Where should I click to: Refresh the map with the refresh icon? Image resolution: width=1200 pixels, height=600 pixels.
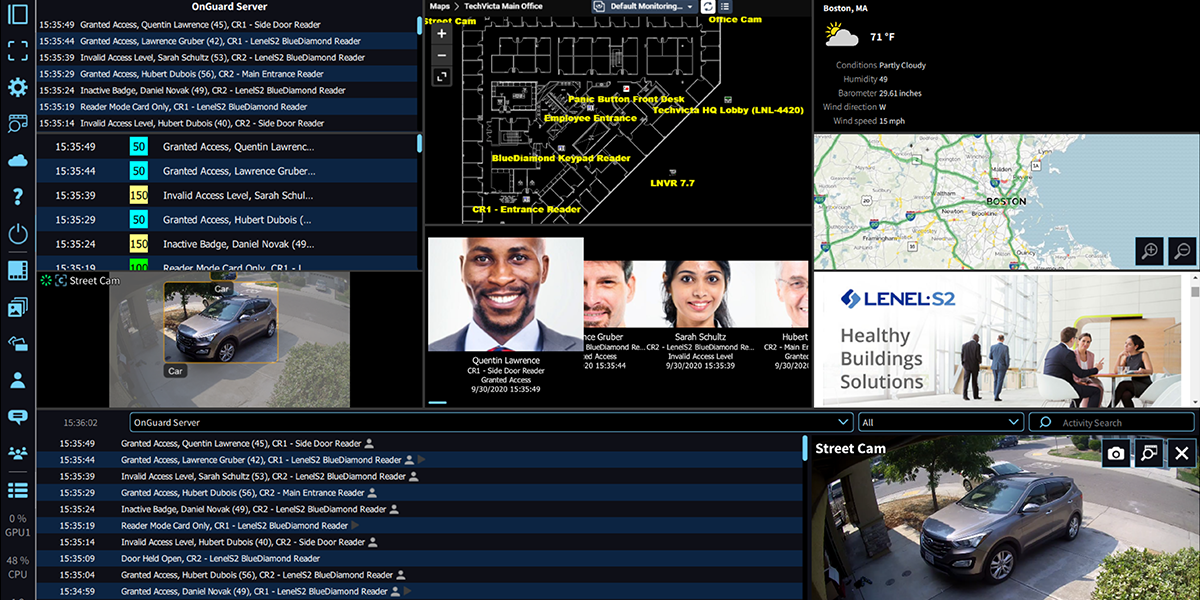coord(709,6)
